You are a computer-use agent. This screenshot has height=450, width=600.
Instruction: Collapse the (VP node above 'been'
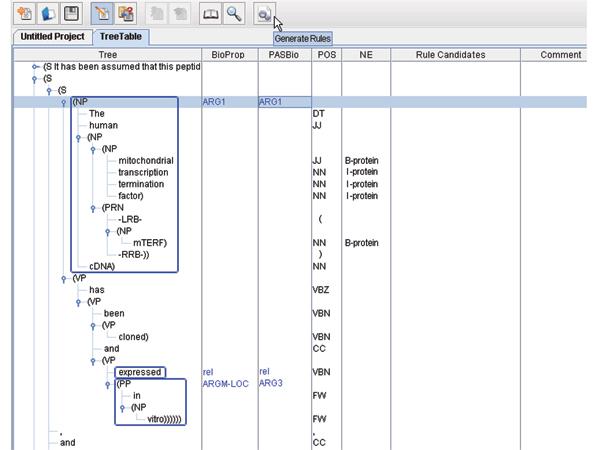[78, 302]
